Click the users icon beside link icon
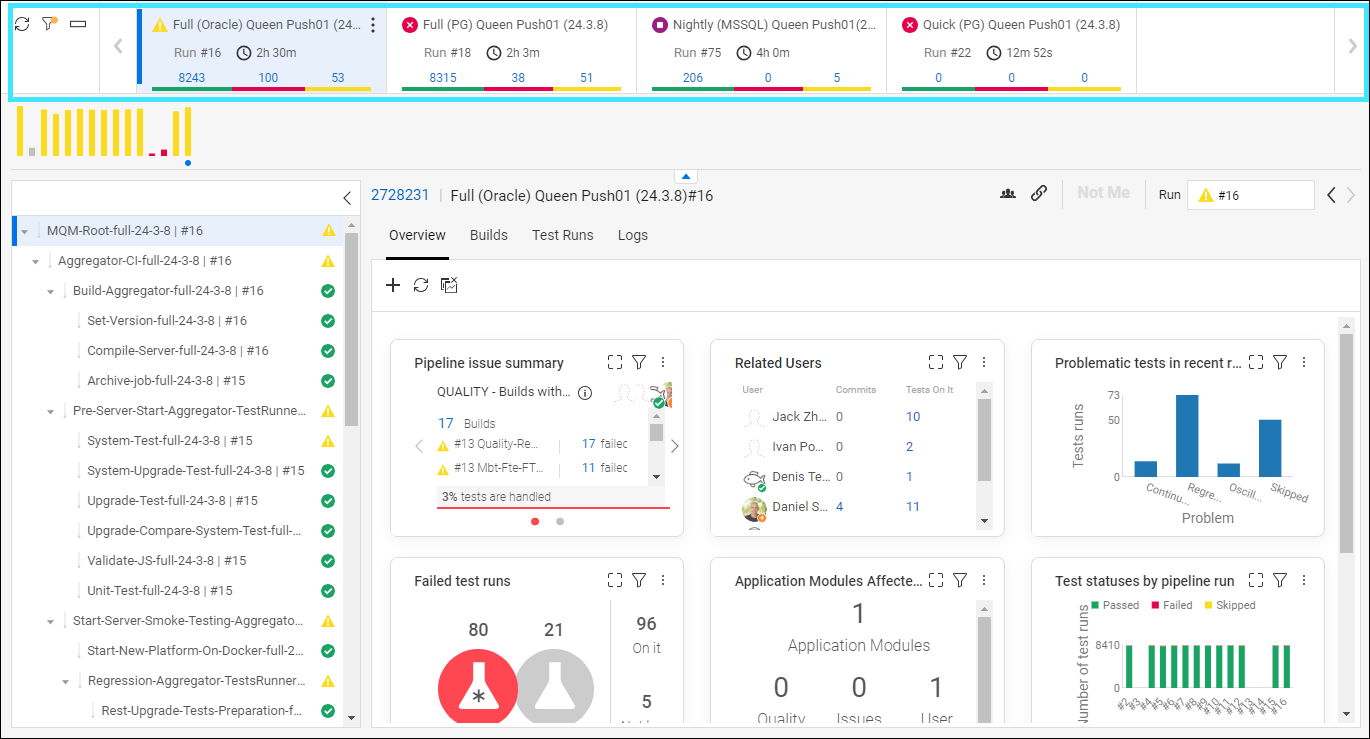 (1008, 194)
